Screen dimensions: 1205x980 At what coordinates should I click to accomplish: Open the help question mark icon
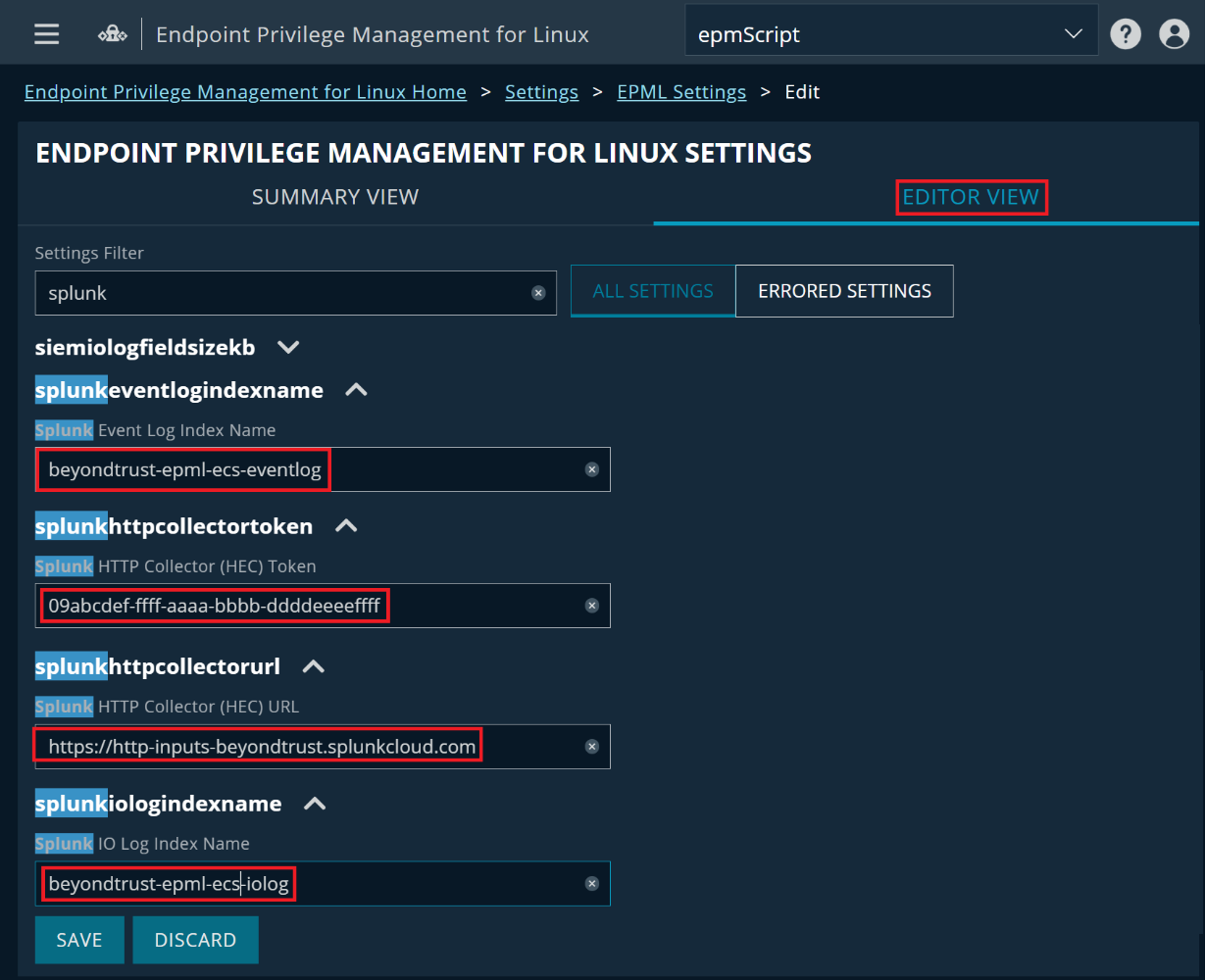(1125, 32)
